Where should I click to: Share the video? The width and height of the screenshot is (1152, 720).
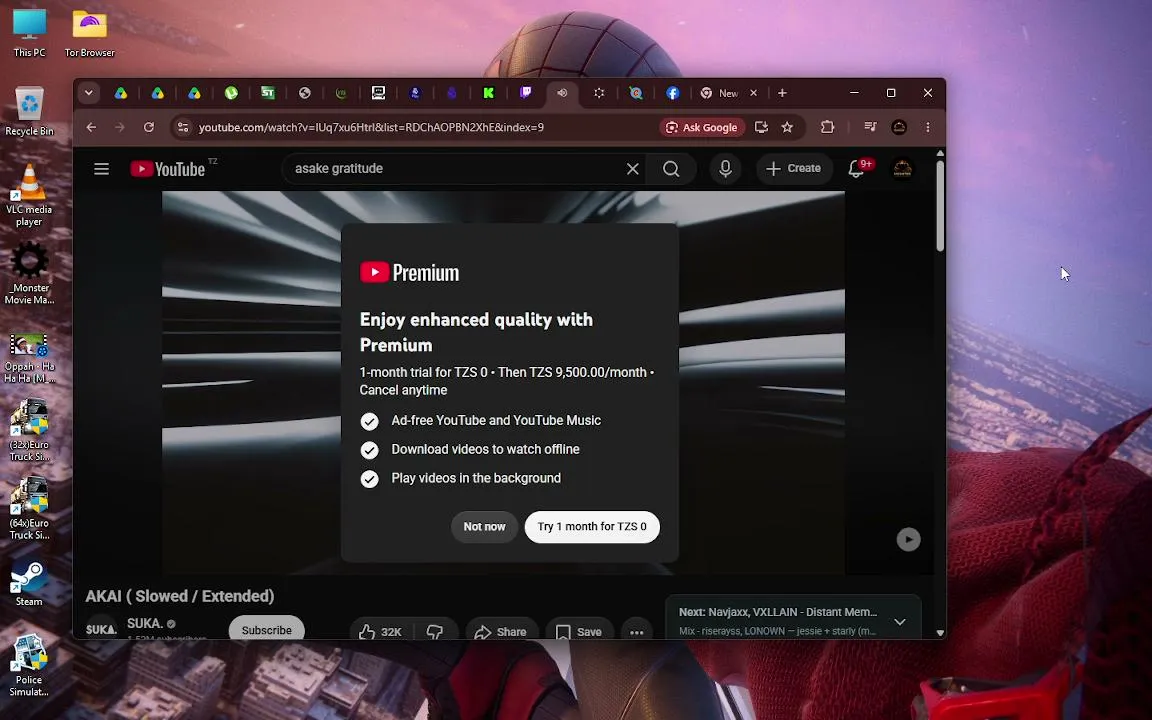pos(500,631)
